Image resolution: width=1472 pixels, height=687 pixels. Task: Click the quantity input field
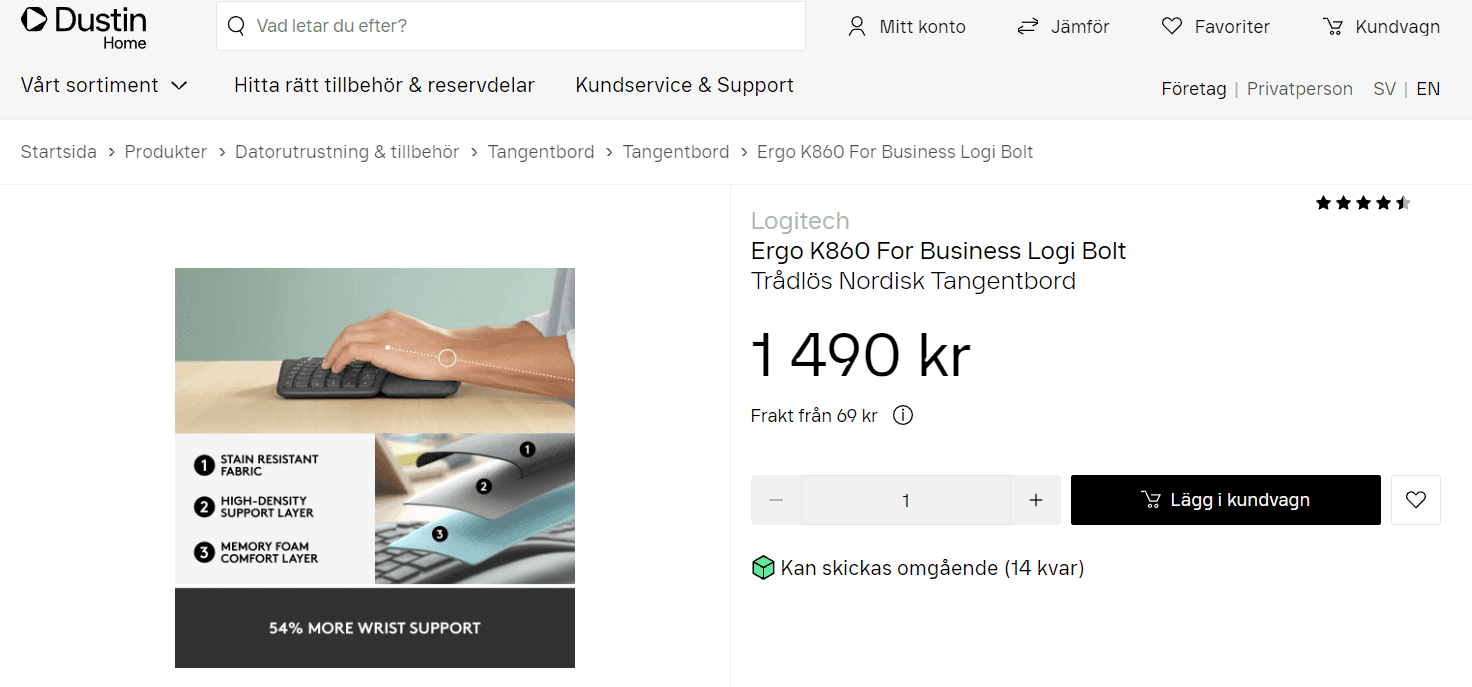pyautogui.click(x=906, y=500)
